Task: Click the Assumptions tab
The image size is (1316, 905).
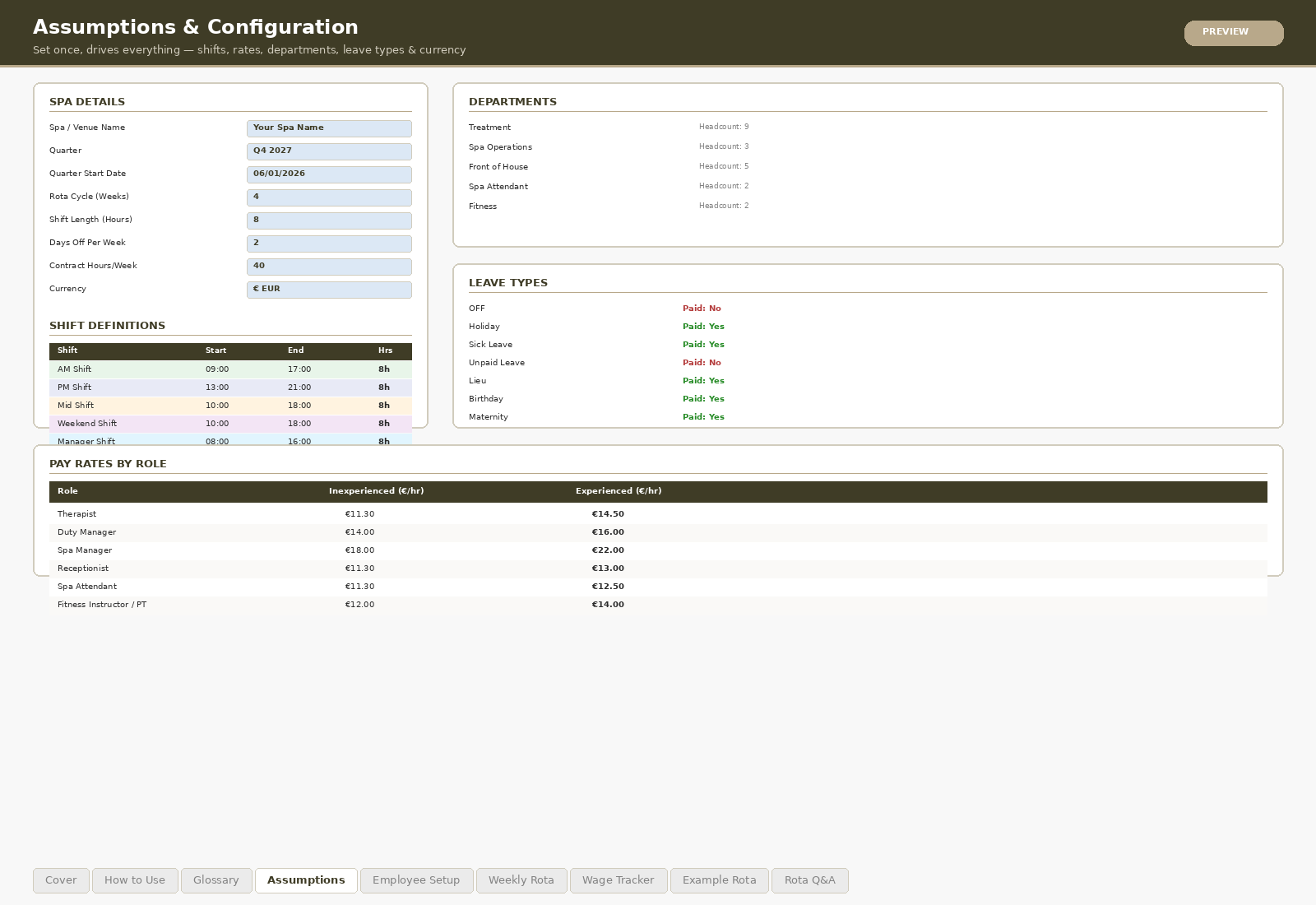Action: click(305, 879)
